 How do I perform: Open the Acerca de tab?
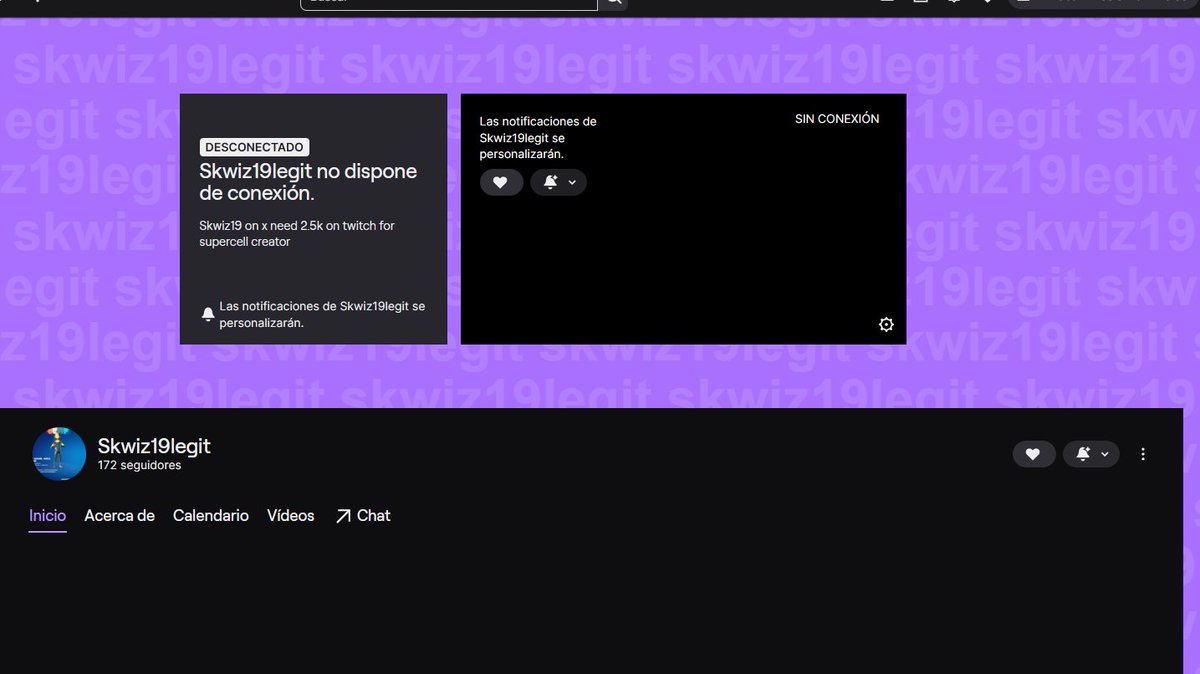pos(119,516)
